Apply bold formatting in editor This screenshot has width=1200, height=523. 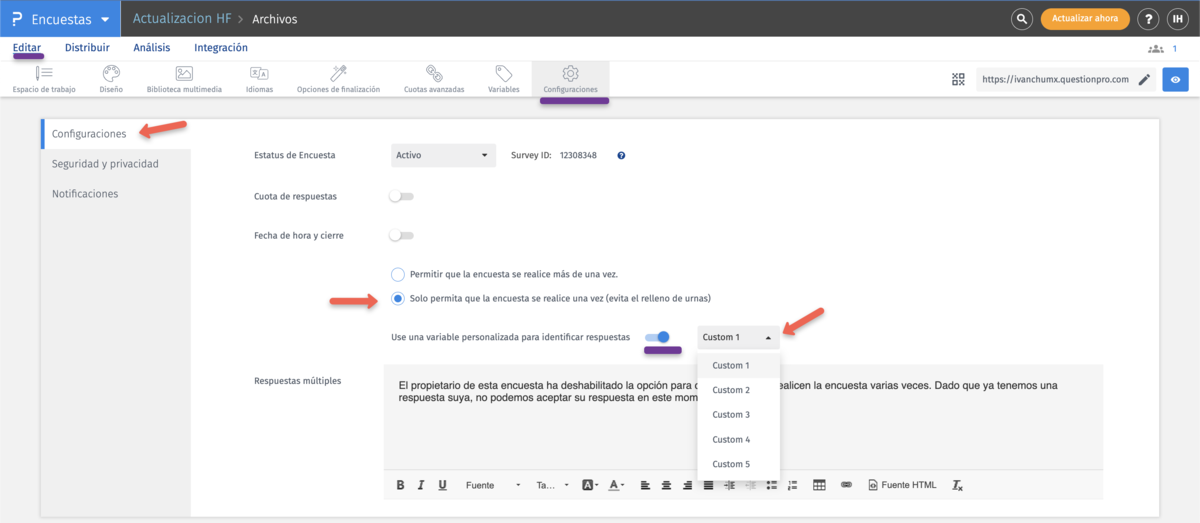click(x=400, y=485)
